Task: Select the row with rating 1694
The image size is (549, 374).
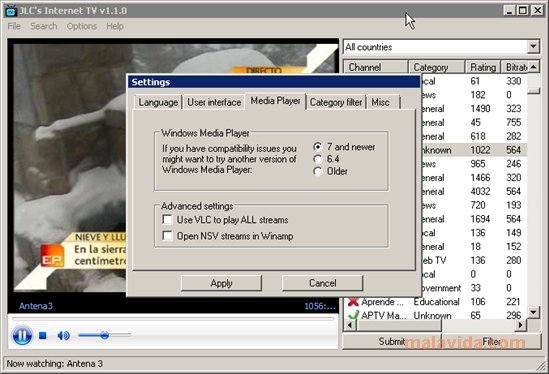Action: 474,219
